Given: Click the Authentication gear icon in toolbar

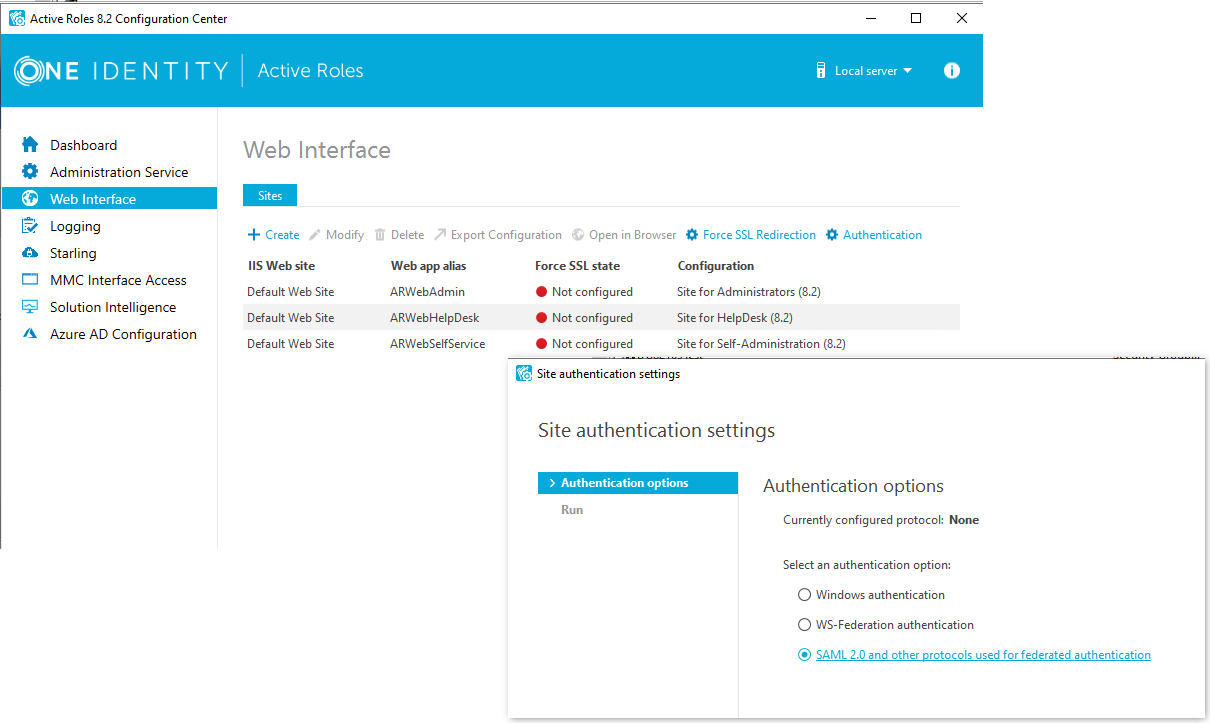Looking at the screenshot, I should (832, 235).
